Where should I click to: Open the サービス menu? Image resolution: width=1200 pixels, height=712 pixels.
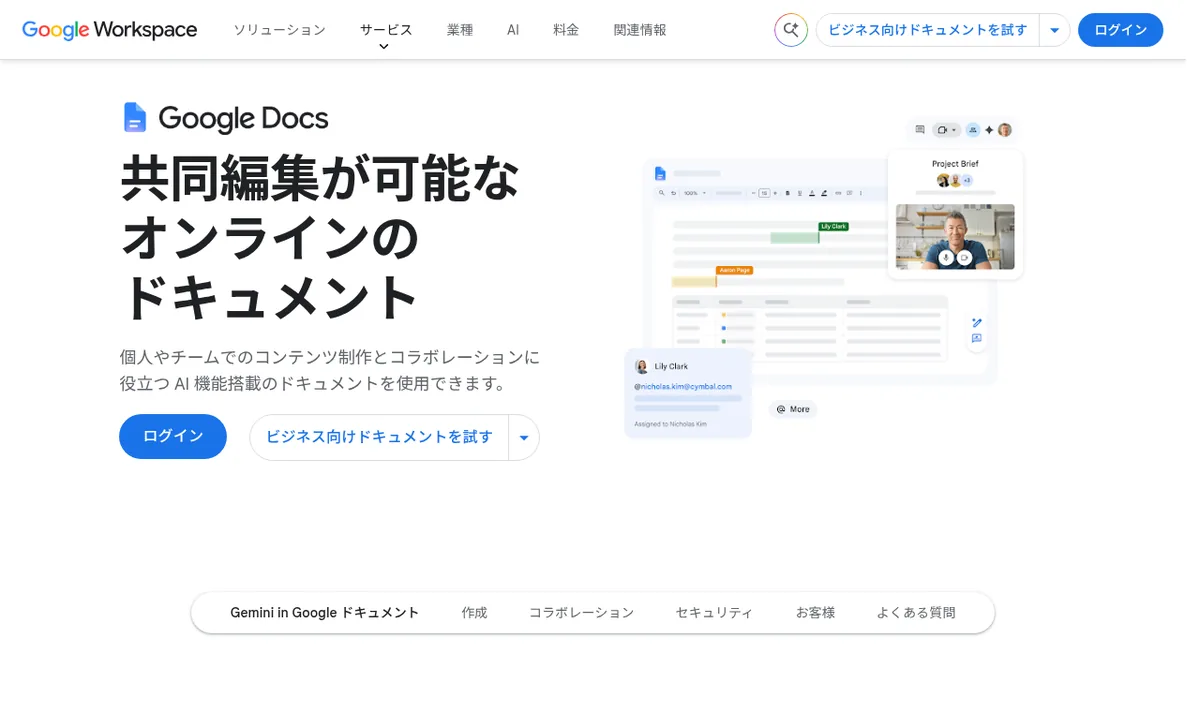coord(386,30)
